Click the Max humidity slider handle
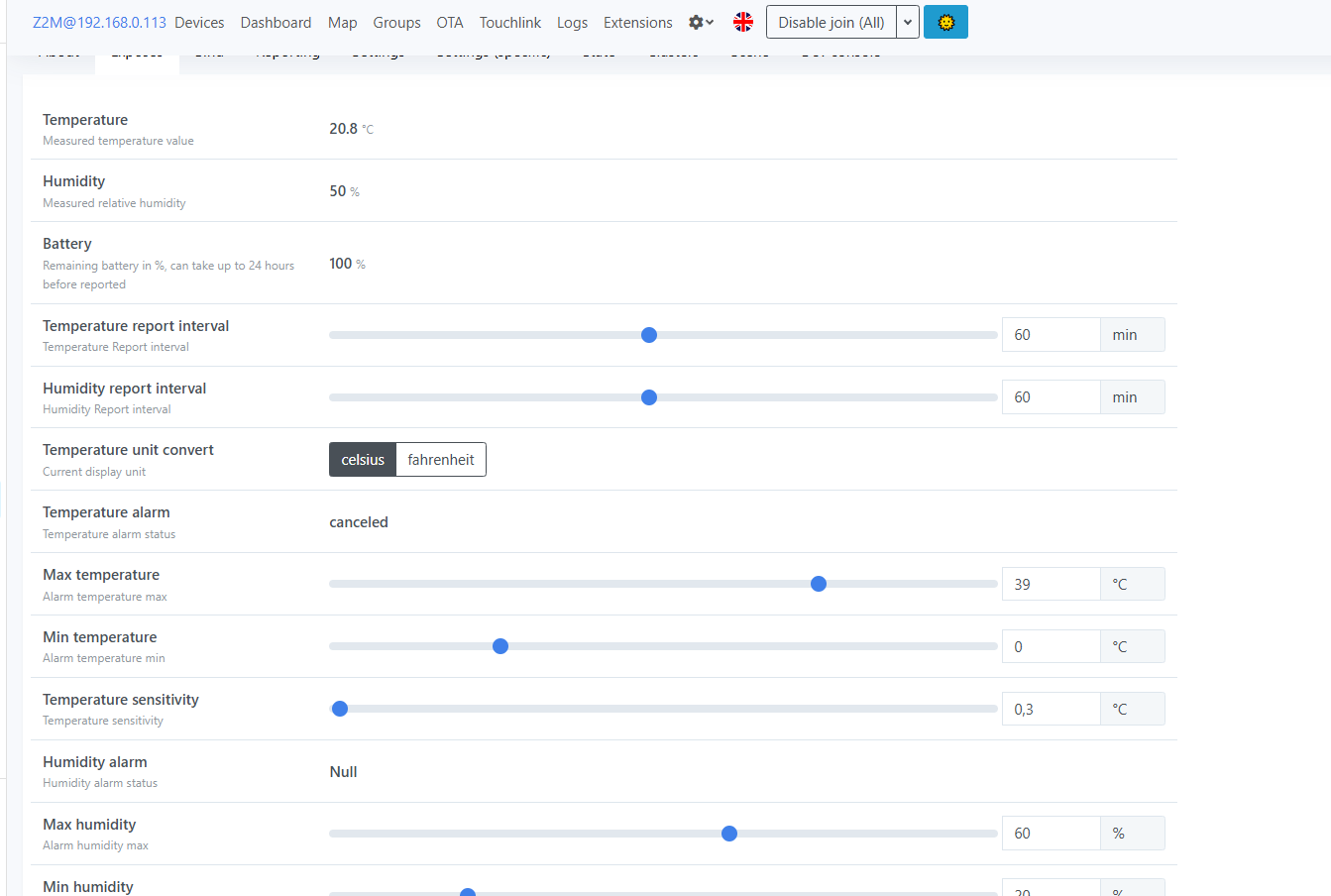 pos(729,834)
